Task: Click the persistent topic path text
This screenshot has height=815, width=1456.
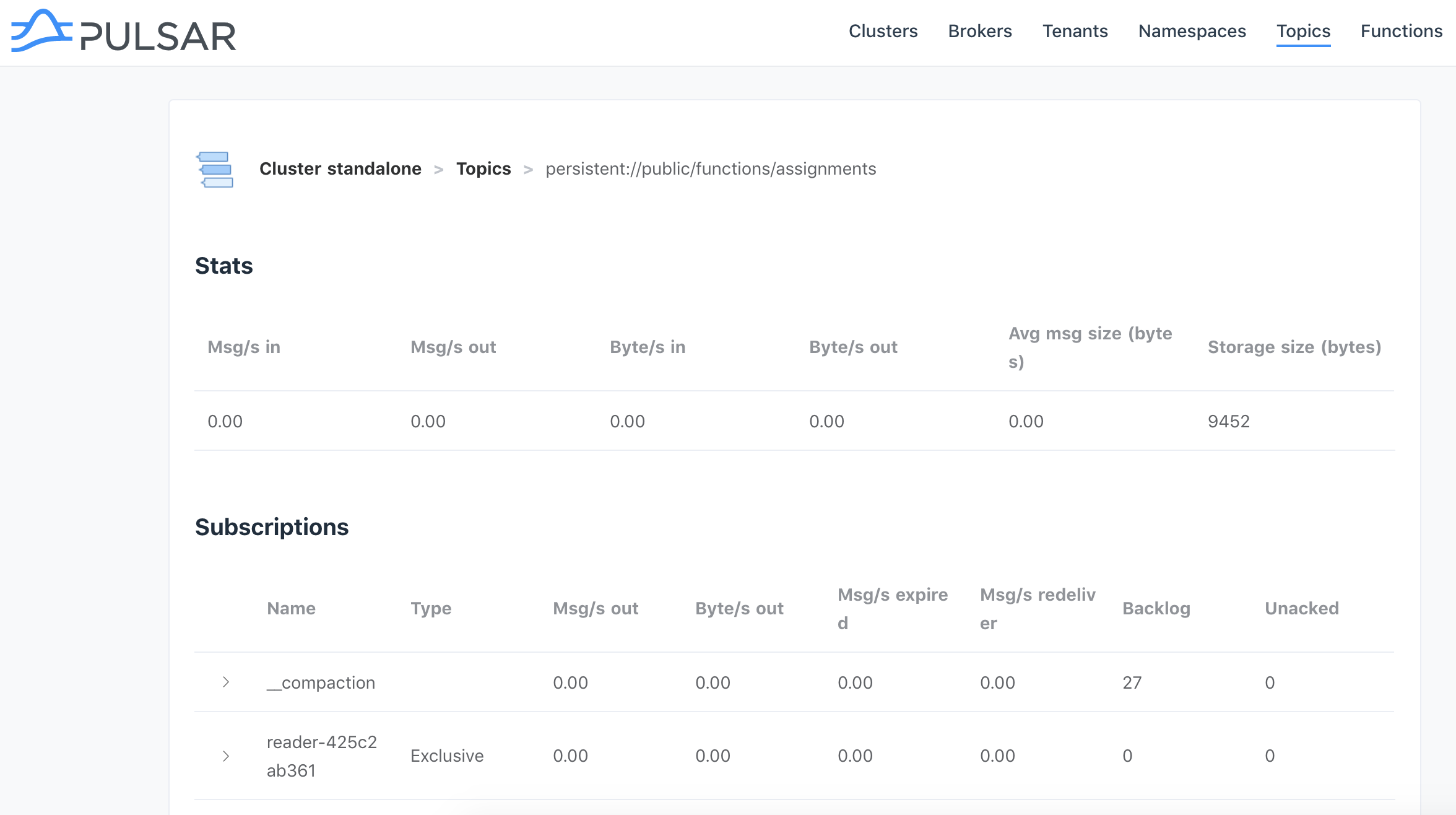Action: (x=710, y=168)
